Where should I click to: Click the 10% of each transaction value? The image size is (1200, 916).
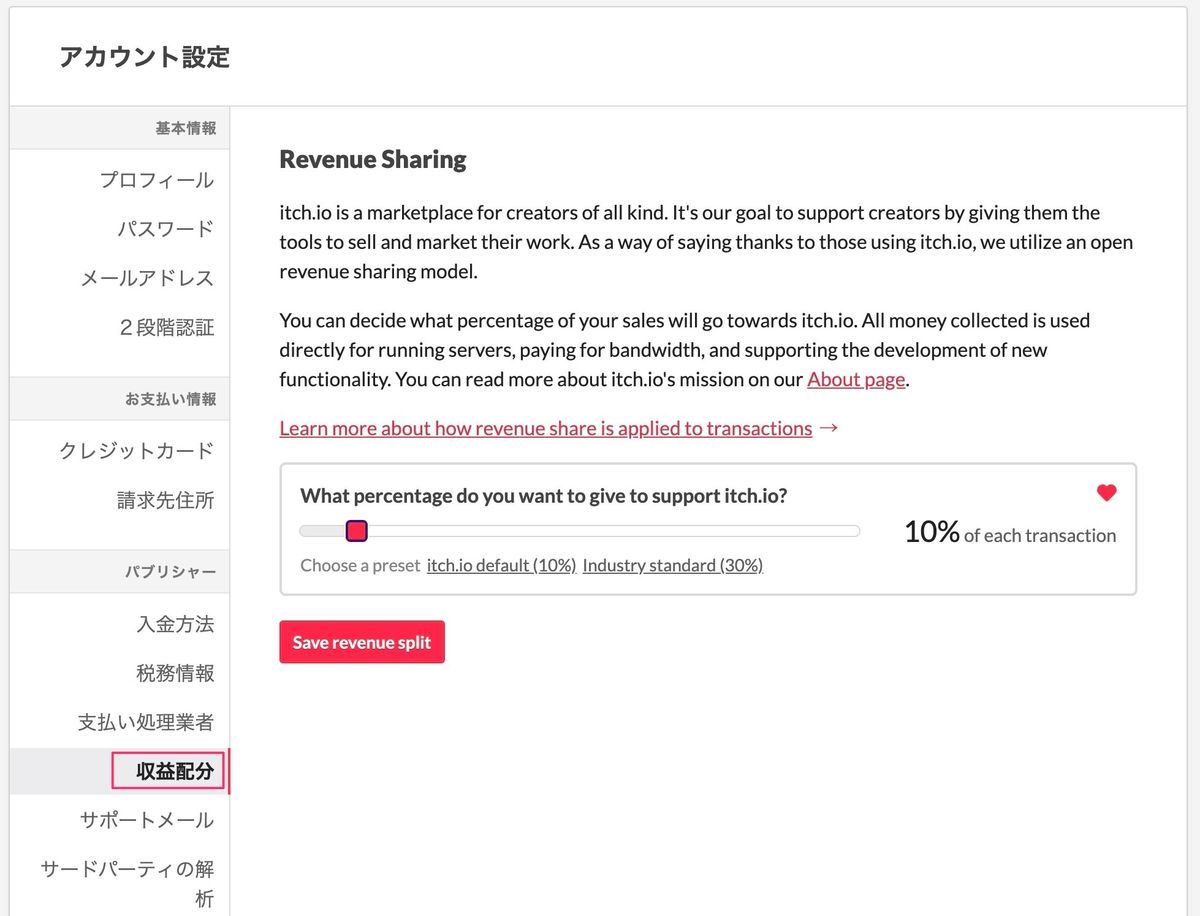[1010, 533]
